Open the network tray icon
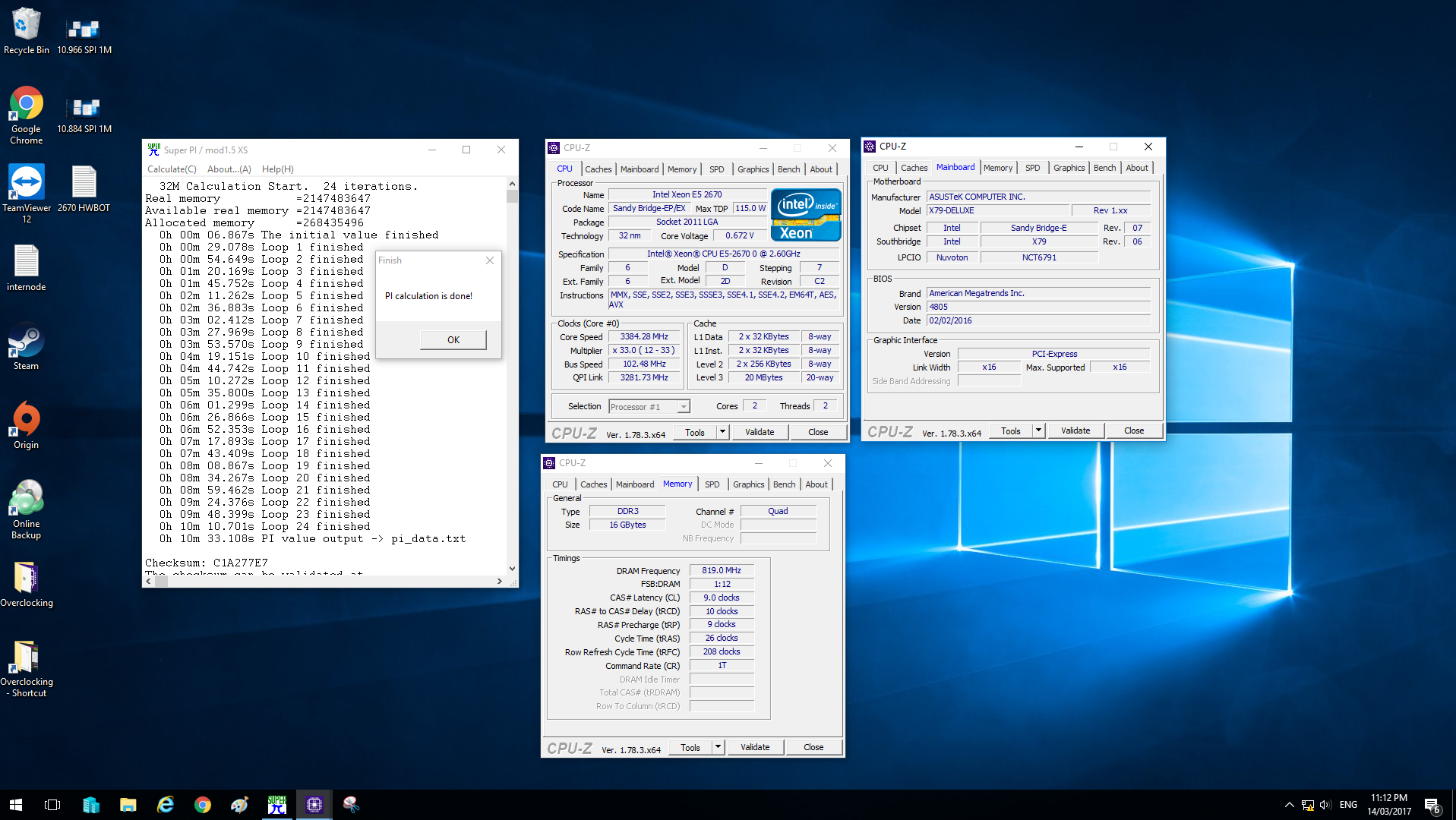This screenshot has width=1456, height=820. (1307, 805)
